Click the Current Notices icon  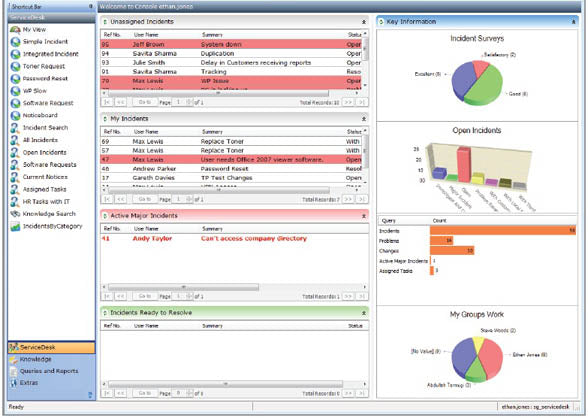coord(15,177)
